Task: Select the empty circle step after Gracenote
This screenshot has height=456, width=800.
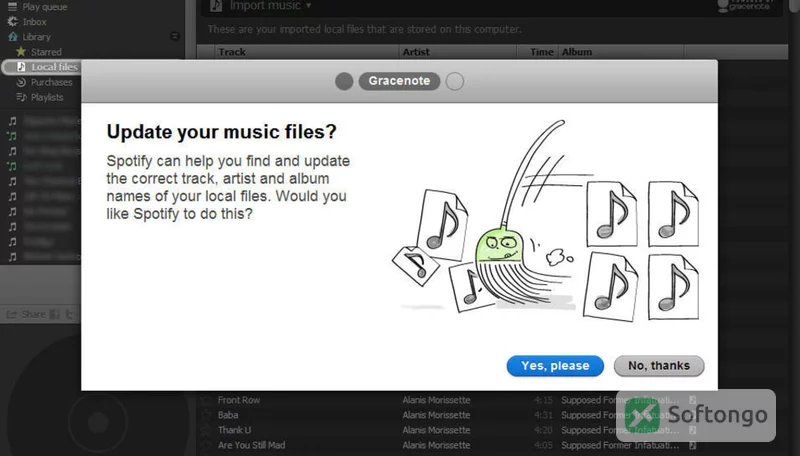Action: (x=455, y=81)
